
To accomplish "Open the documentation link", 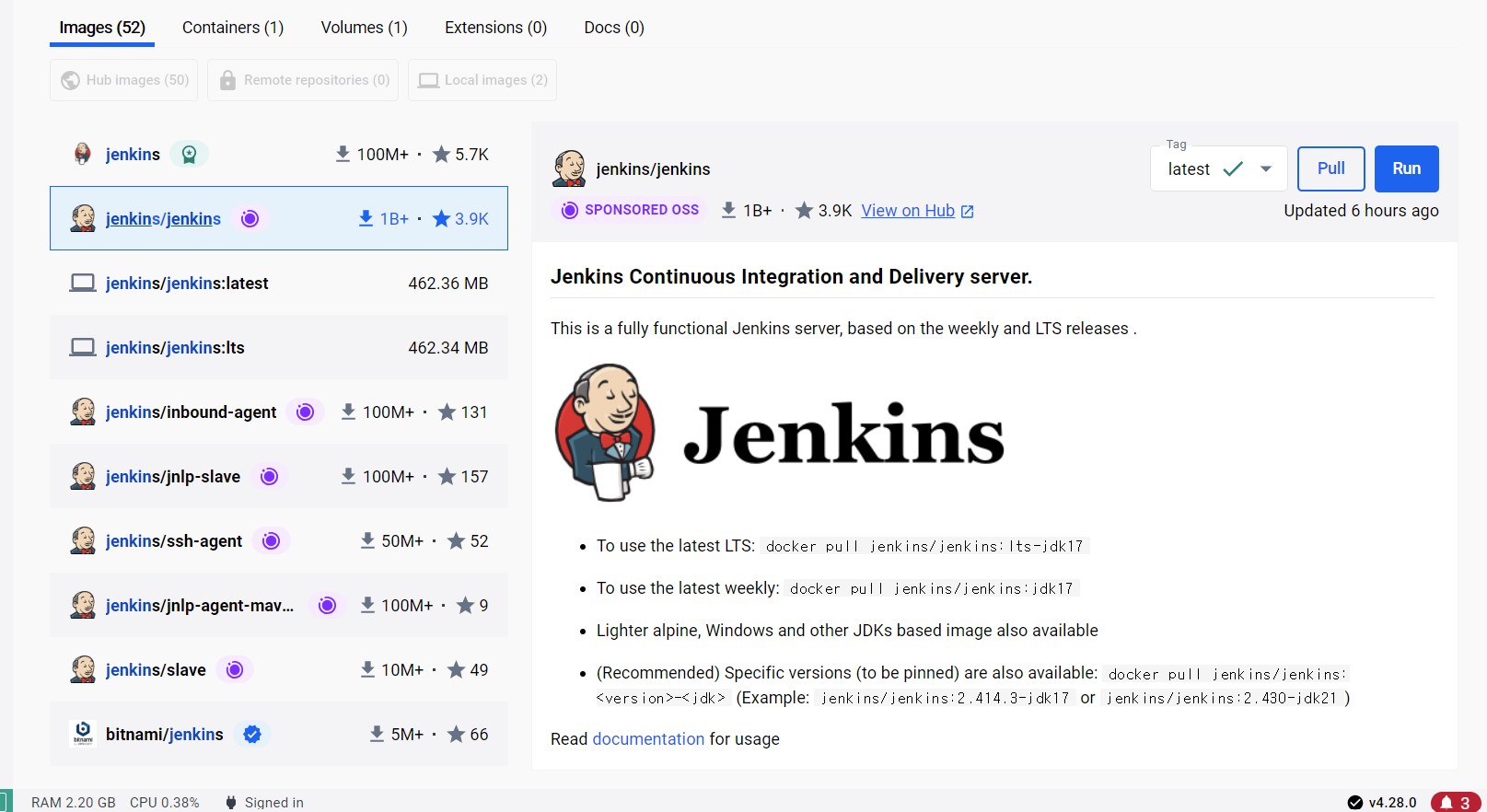I will coord(648,739).
